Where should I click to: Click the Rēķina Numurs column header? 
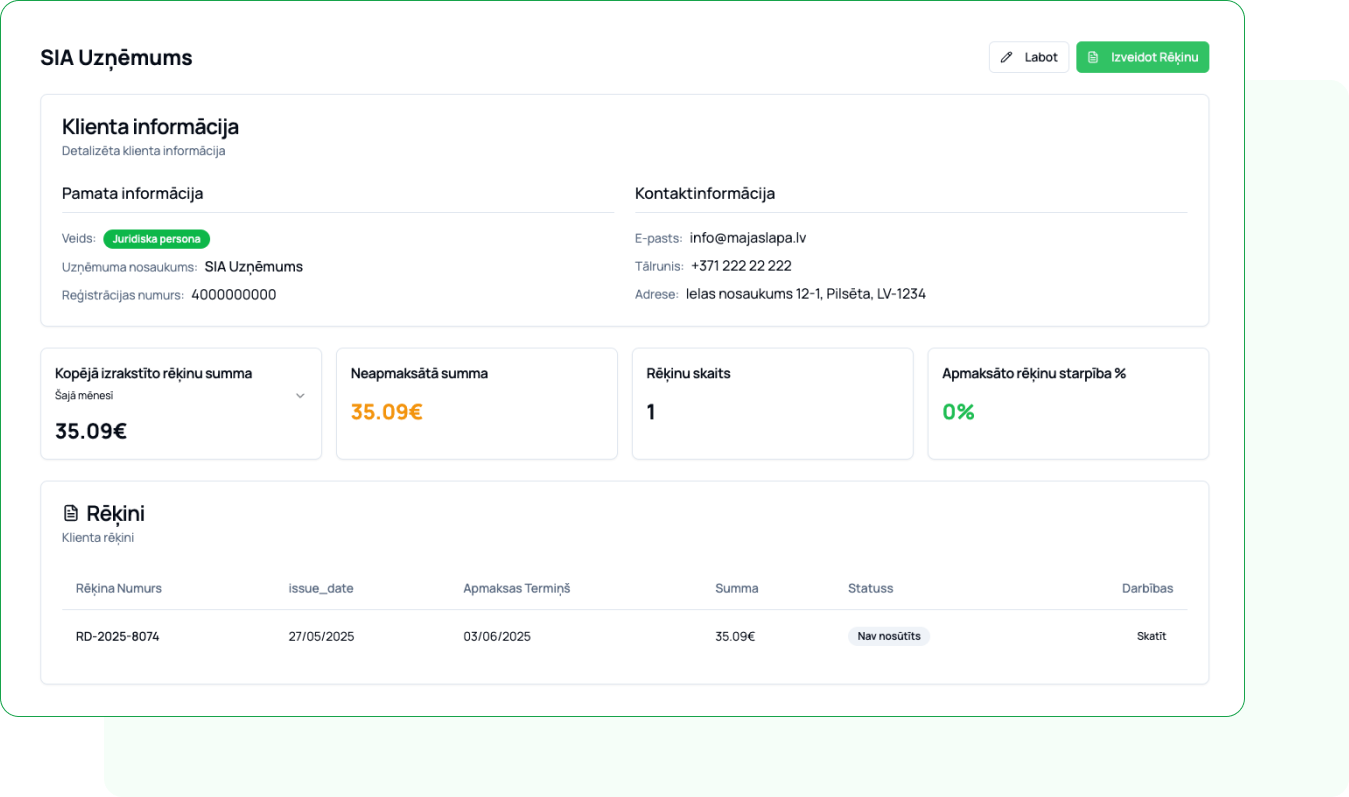[119, 588]
